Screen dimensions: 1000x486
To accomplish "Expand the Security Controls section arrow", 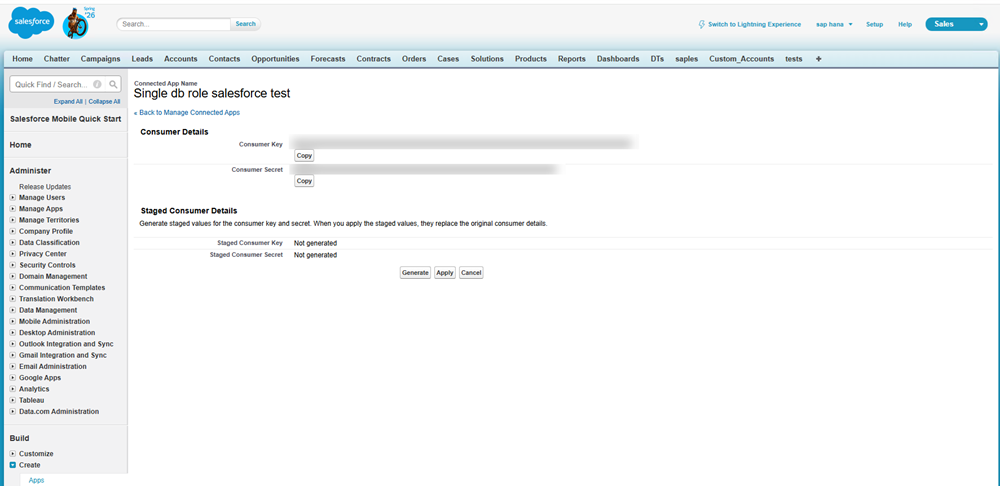I will click(13, 265).
